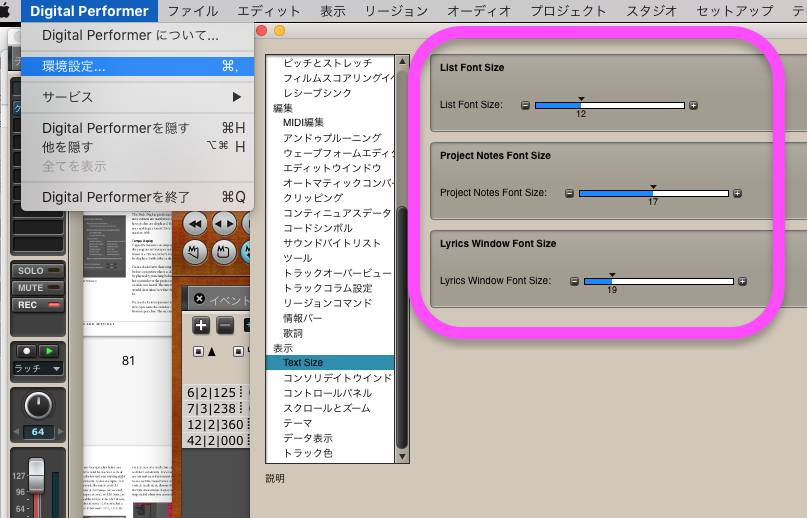The height and width of the screenshot is (518, 807).
Task: Click the rewind transport button
Action: pyautogui.click(x=195, y=223)
